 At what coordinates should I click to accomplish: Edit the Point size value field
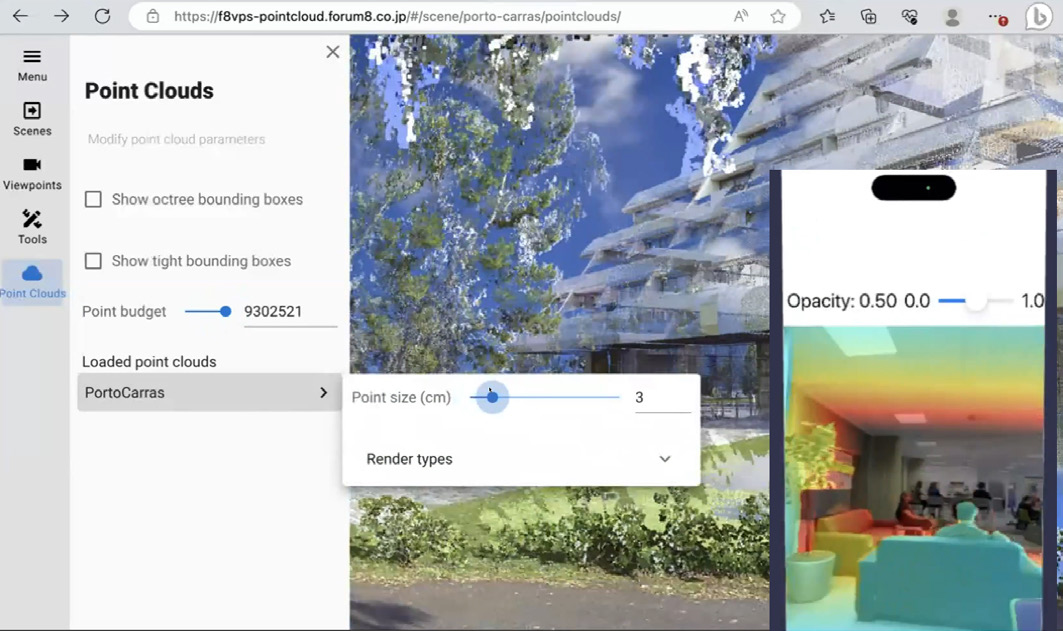click(x=662, y=398)
